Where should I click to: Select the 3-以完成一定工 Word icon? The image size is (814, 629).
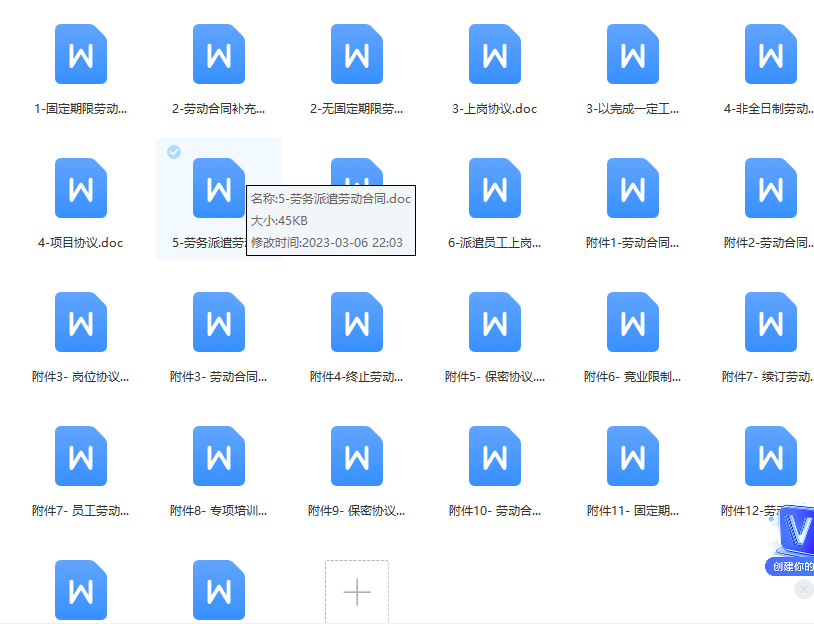pyautogui.click(x=633, y=54)
